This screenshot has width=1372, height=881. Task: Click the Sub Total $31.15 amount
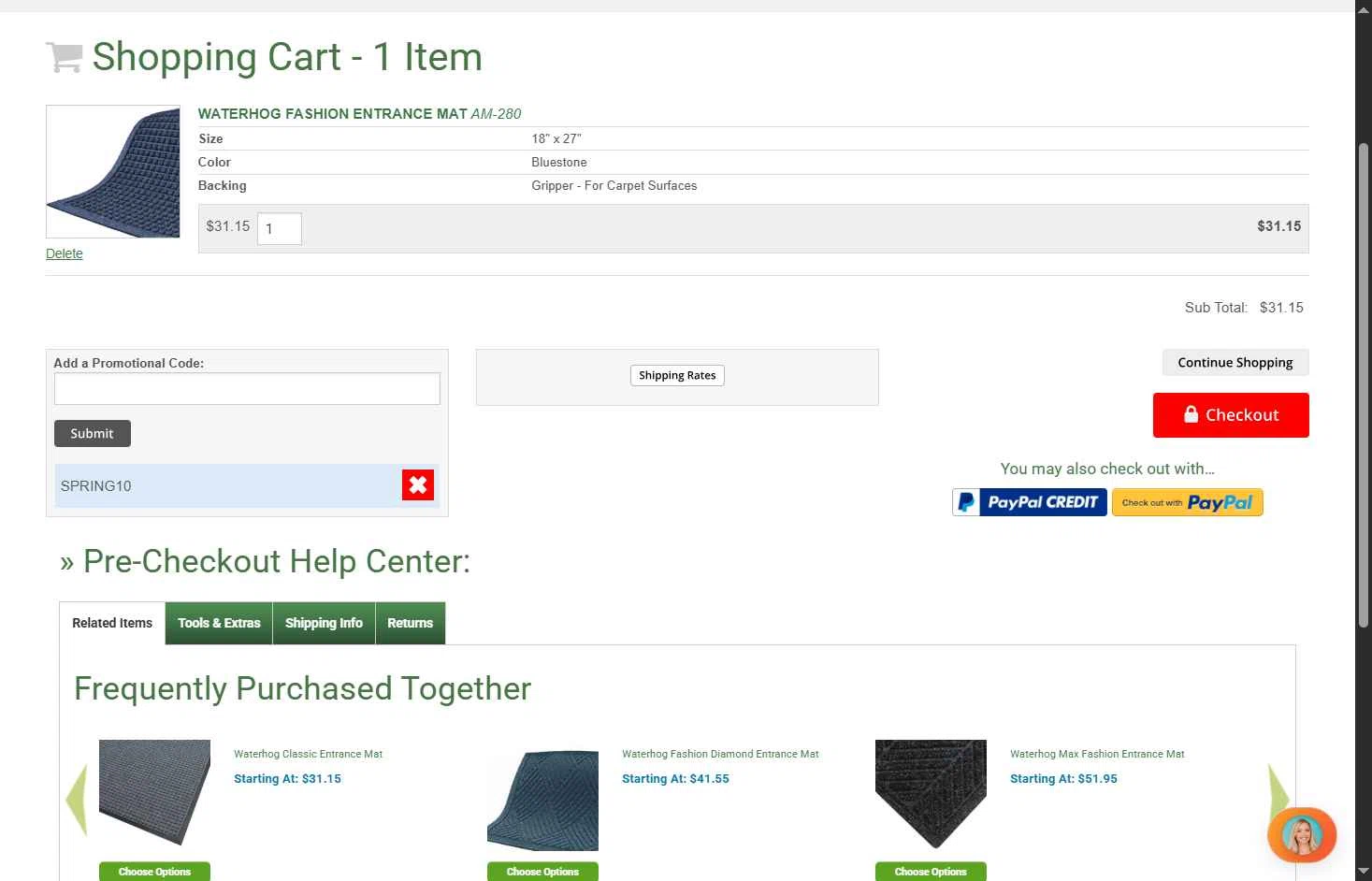1281,308
